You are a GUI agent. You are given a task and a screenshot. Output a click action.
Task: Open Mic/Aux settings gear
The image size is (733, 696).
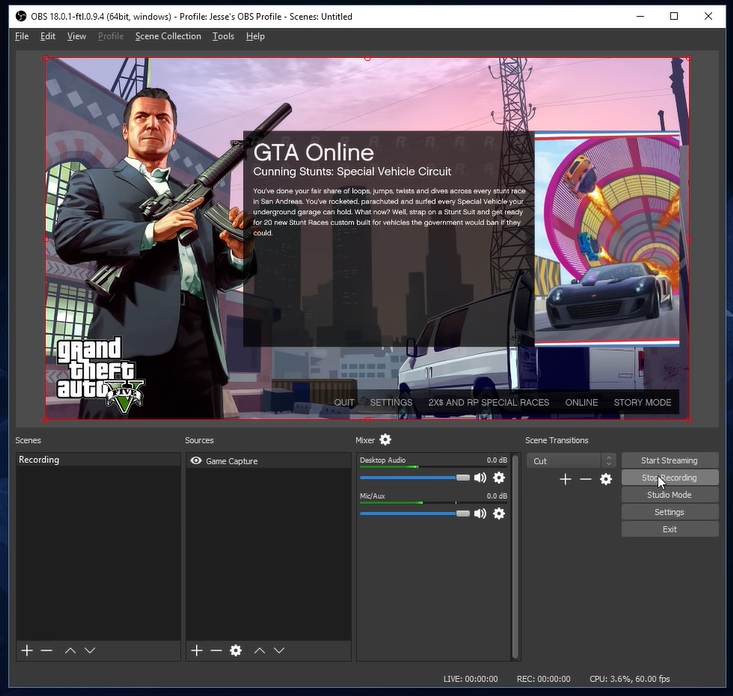point(499,513)
